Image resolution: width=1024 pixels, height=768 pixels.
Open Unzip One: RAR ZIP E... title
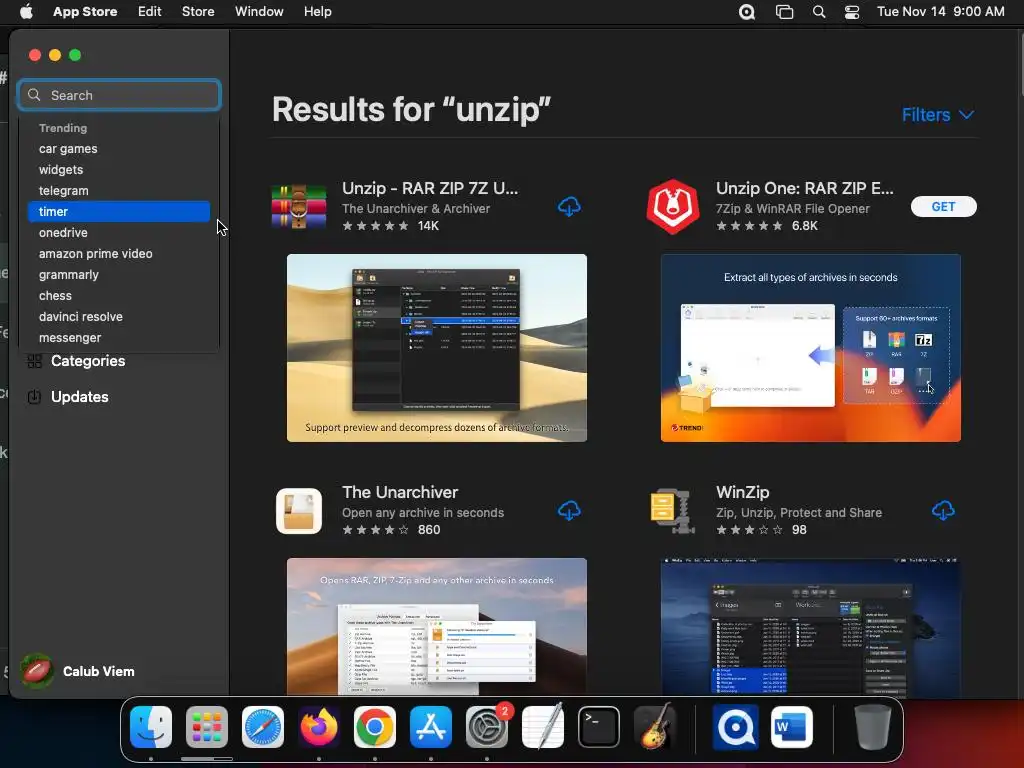pos(805,188)
